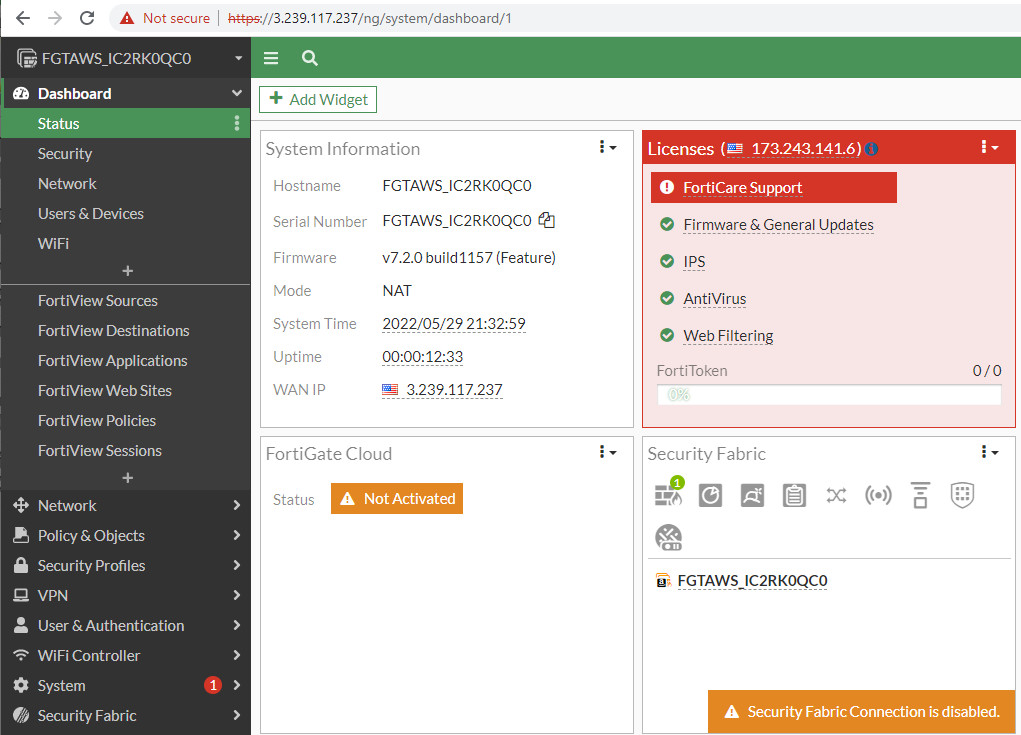Viewport: 1021px width, 735px height.
Task: Expand Security Profiles menu
Action: 126,565
